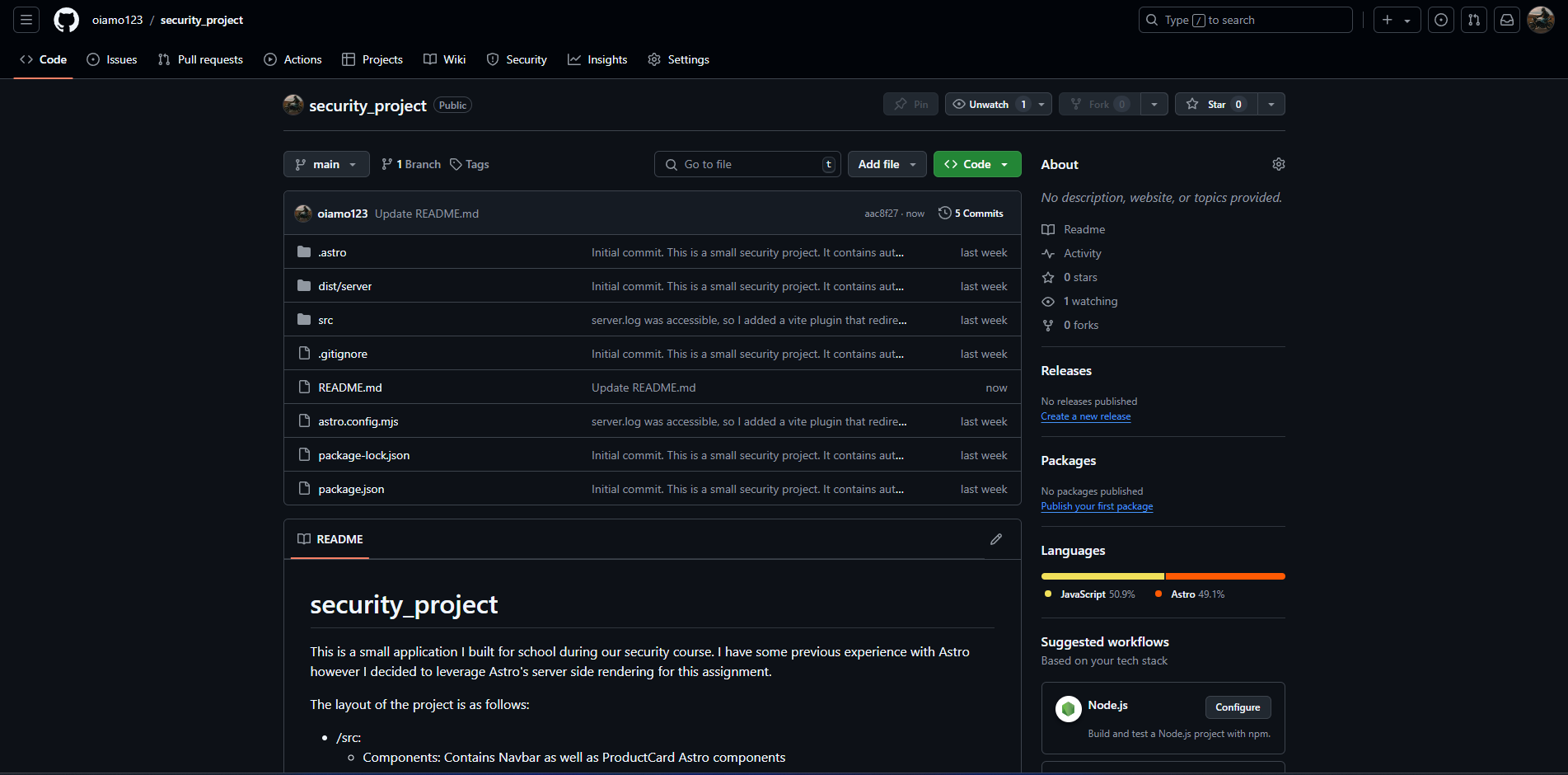Edit README with the pencil icon
Screen dimensions: 1568x775
click(996, 539)
